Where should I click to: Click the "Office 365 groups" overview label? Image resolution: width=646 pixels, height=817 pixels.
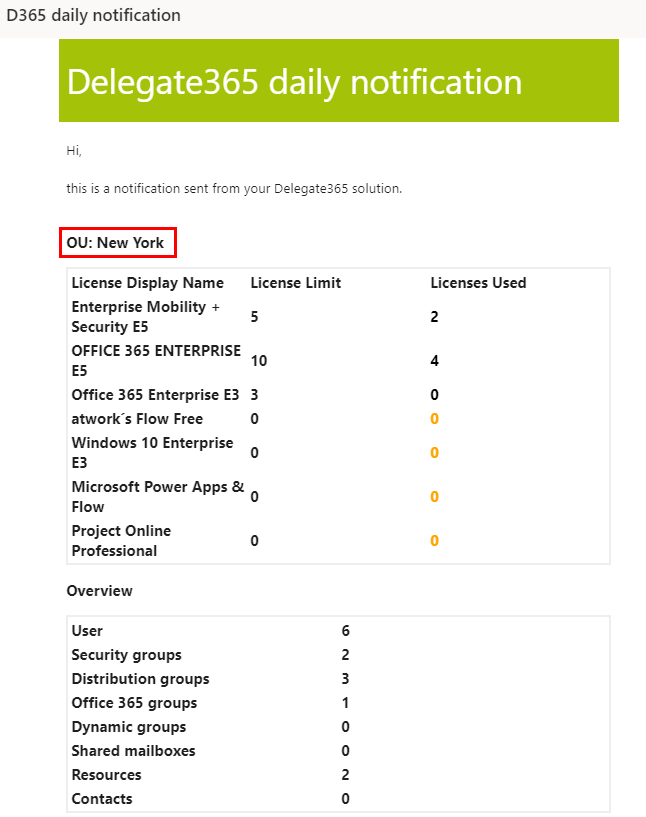click(134, 703)
